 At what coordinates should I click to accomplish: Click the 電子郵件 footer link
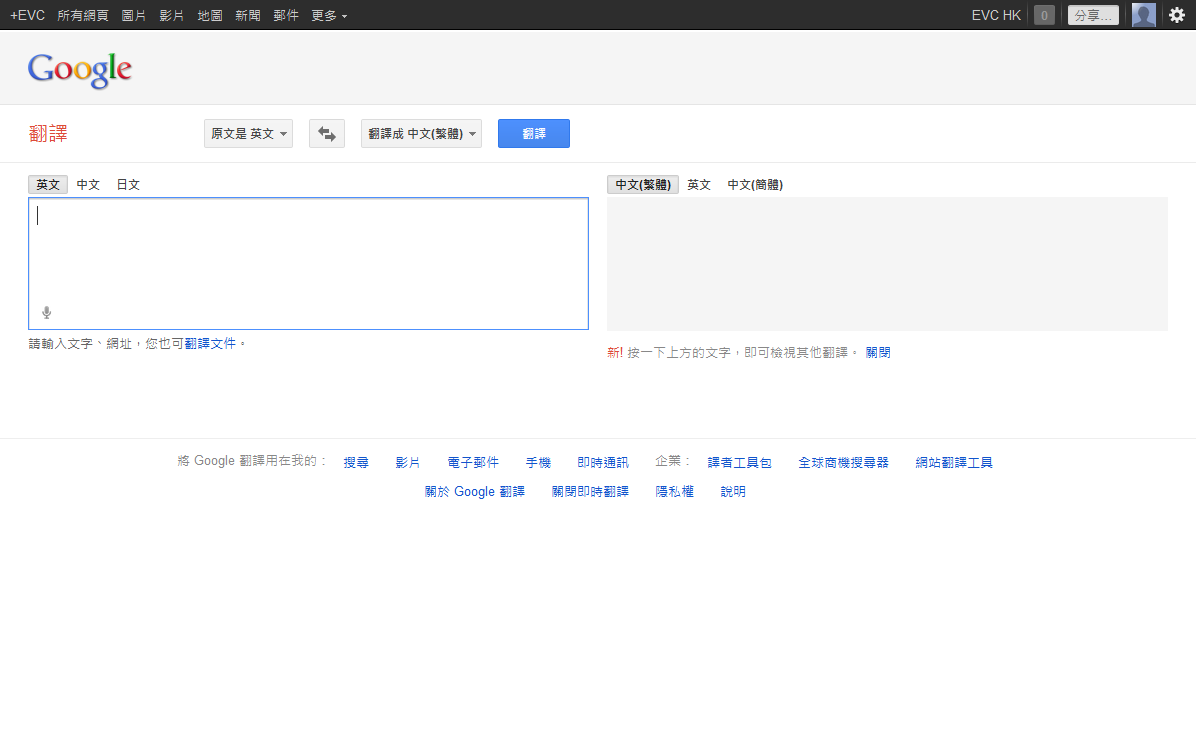pyautogui.click(x=473, y=462)
